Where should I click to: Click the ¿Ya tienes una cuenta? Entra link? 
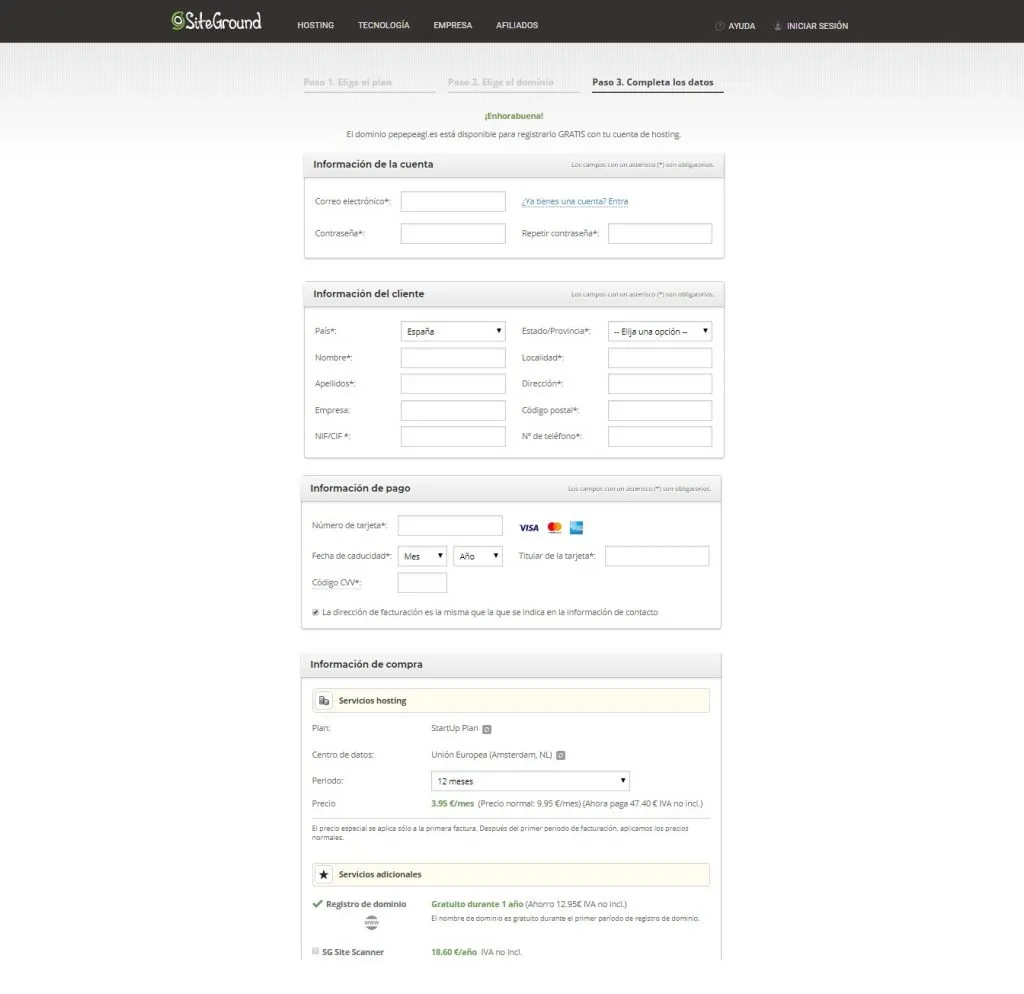click(x=577, y=201)
